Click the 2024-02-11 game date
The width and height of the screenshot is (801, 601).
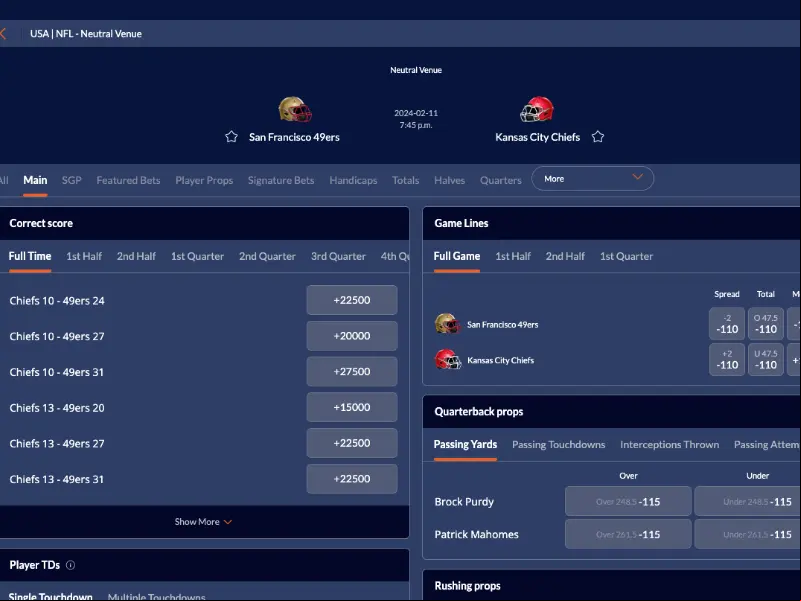click(x=416, y=113)
